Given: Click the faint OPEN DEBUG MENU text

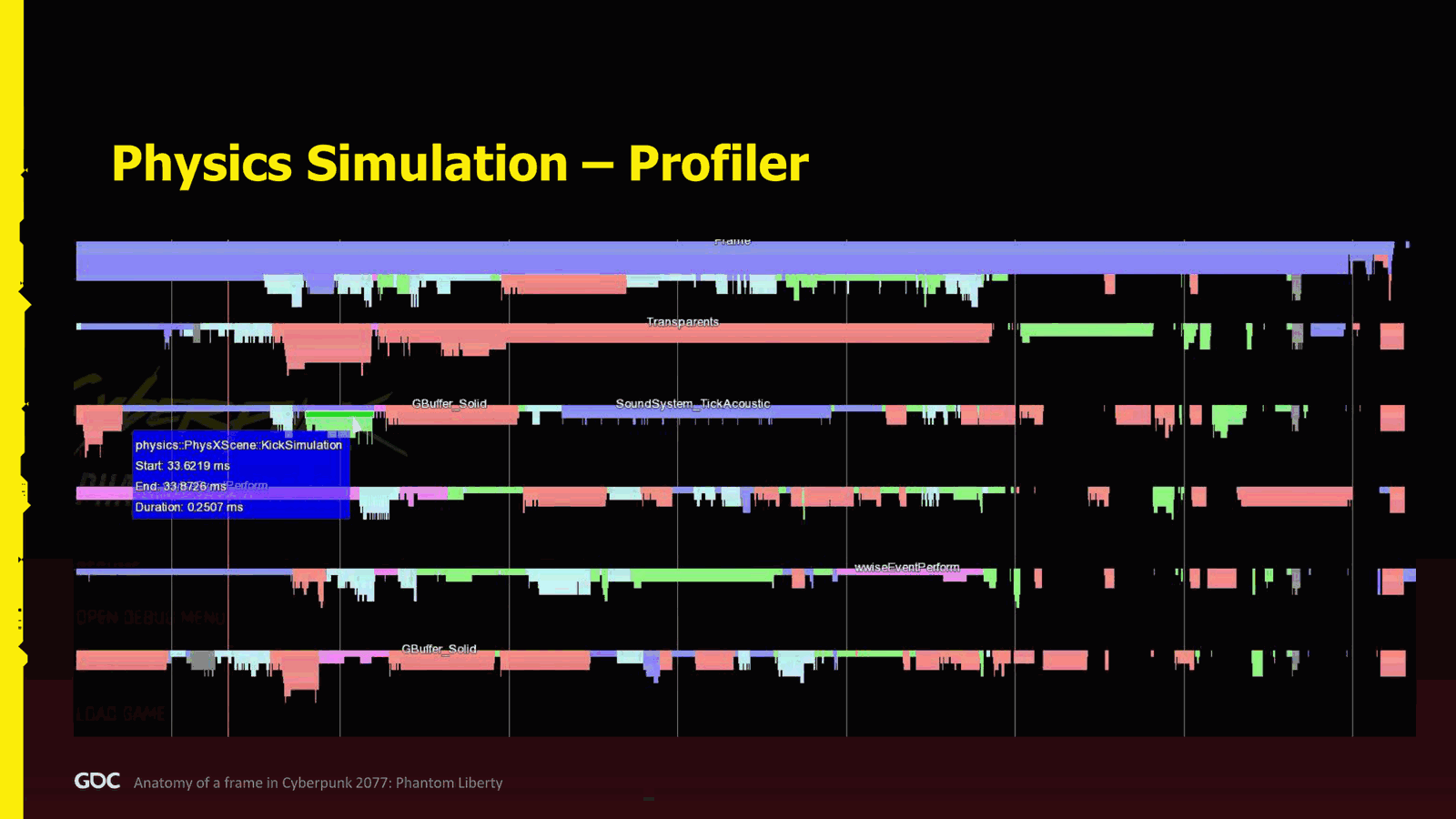Looking at the screenshot, I should (x=149, y=618).
